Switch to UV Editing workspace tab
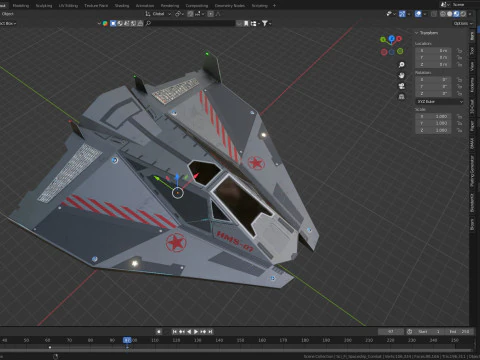This screenshot has height=360, width=480. [68, 6]
